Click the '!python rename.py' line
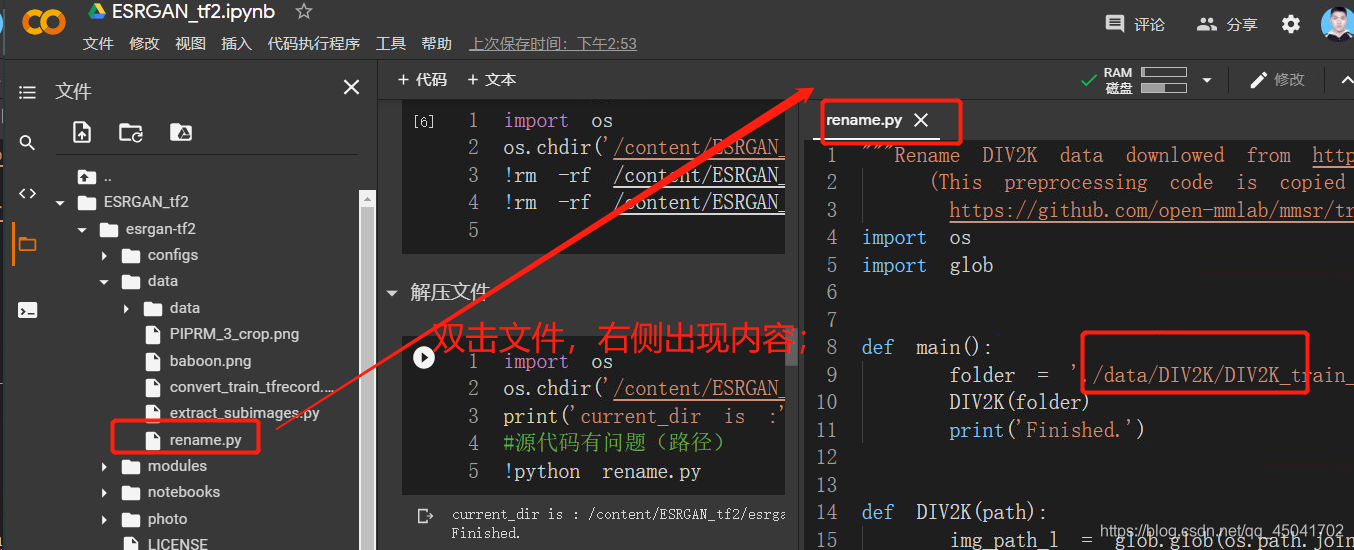The width and height of the screenshot is (1354, 550). (x=602, y=471)
